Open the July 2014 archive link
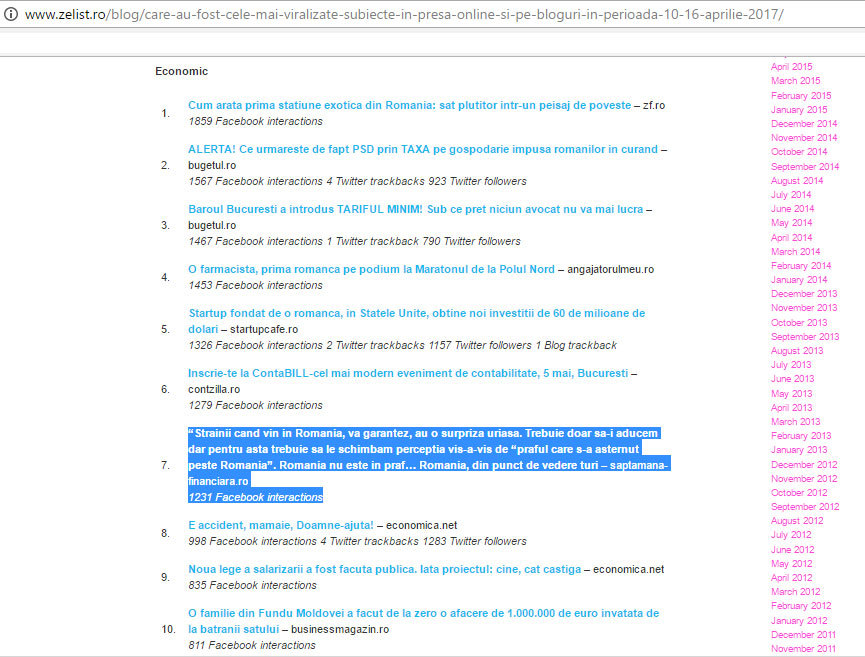 tap(789, 195)
